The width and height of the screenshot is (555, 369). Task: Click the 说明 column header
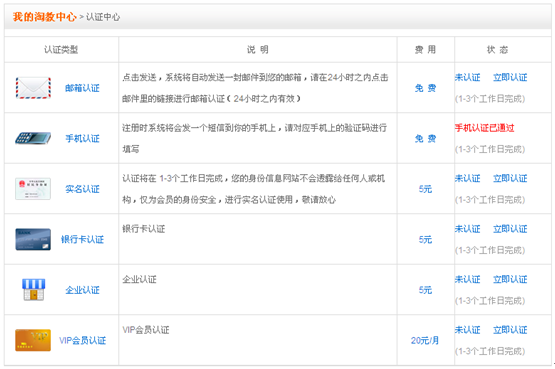click(x=258, y=50)
